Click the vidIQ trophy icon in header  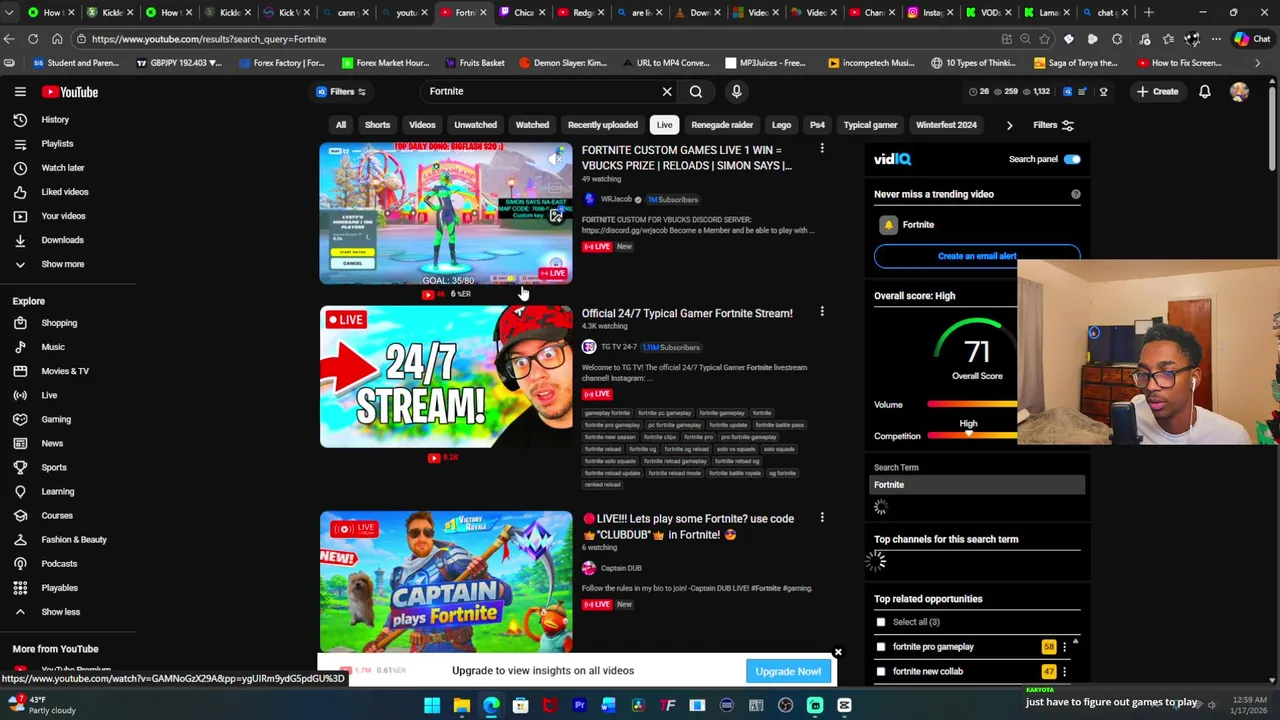click(x=1103, y=92)
